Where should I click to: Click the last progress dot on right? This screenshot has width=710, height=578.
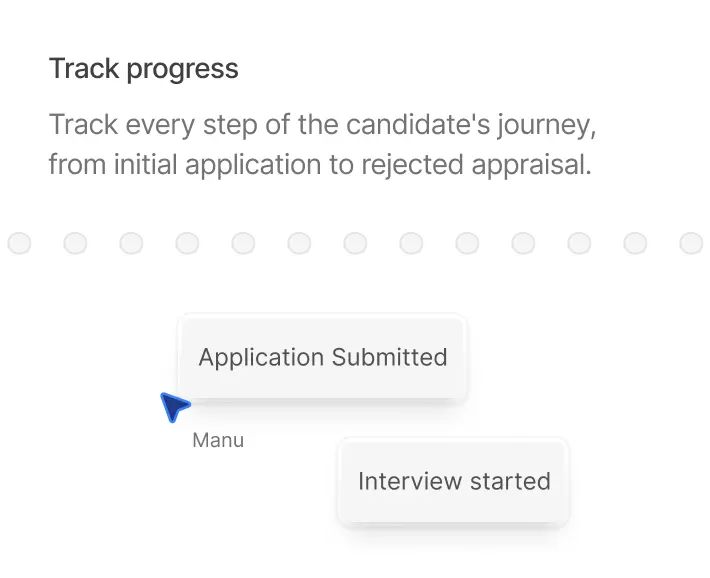point(691,243)
